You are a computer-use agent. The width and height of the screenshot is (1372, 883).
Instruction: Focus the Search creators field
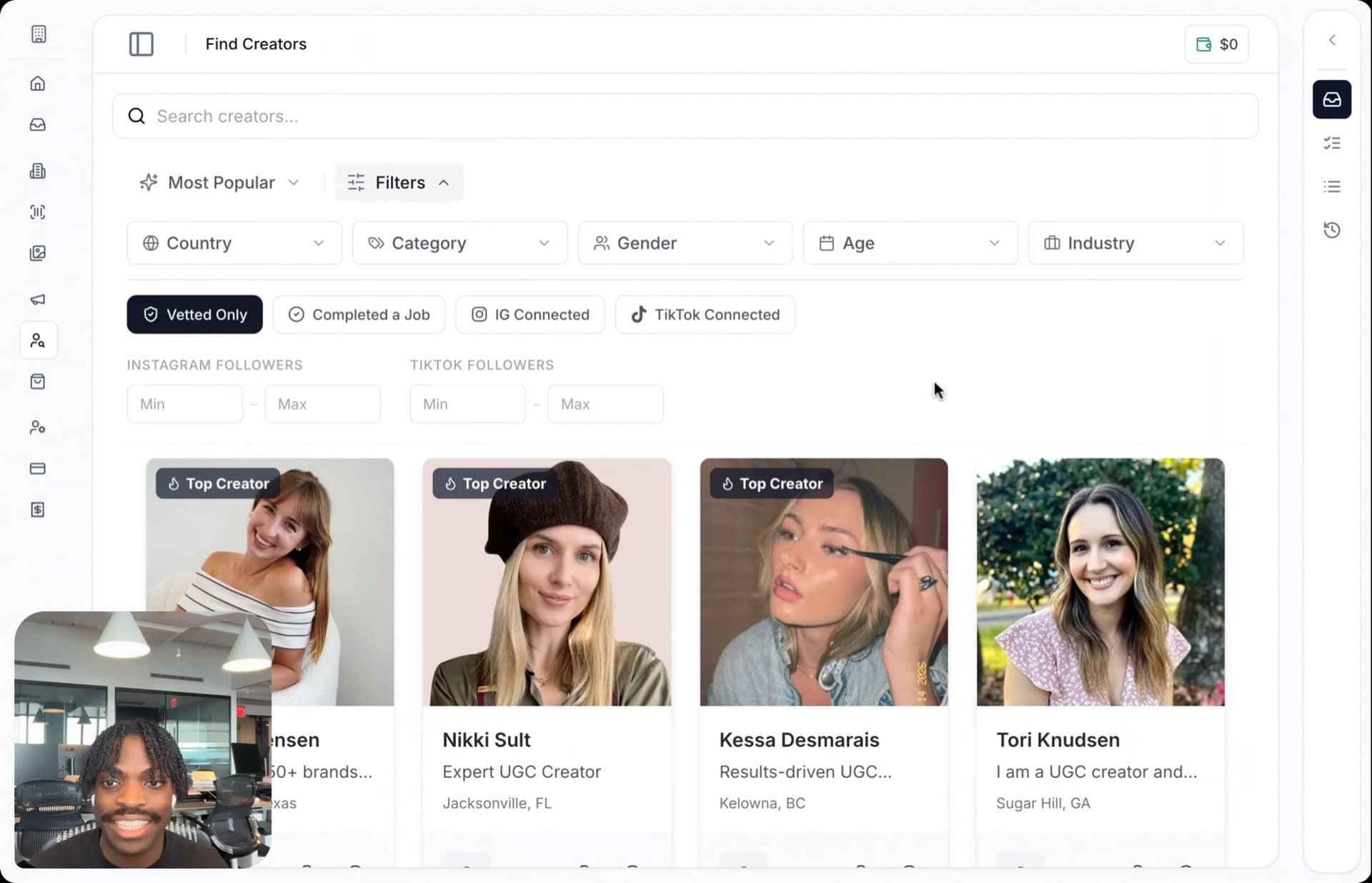pyautogui.click(x=685, y=116)
